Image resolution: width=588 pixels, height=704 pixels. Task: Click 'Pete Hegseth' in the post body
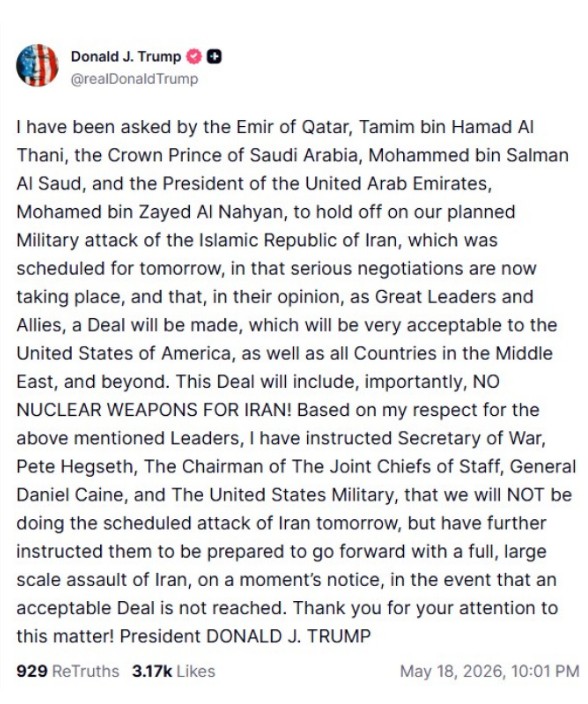[75, 466]
